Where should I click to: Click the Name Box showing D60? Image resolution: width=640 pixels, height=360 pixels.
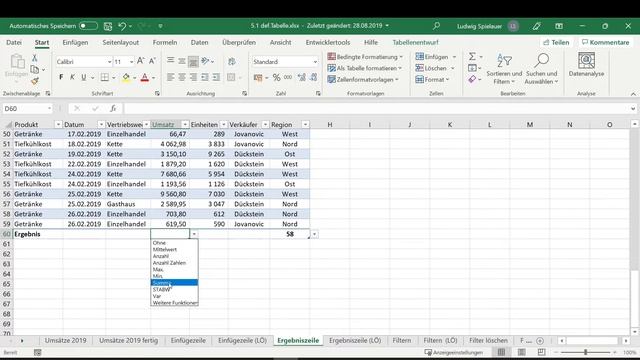27,109
